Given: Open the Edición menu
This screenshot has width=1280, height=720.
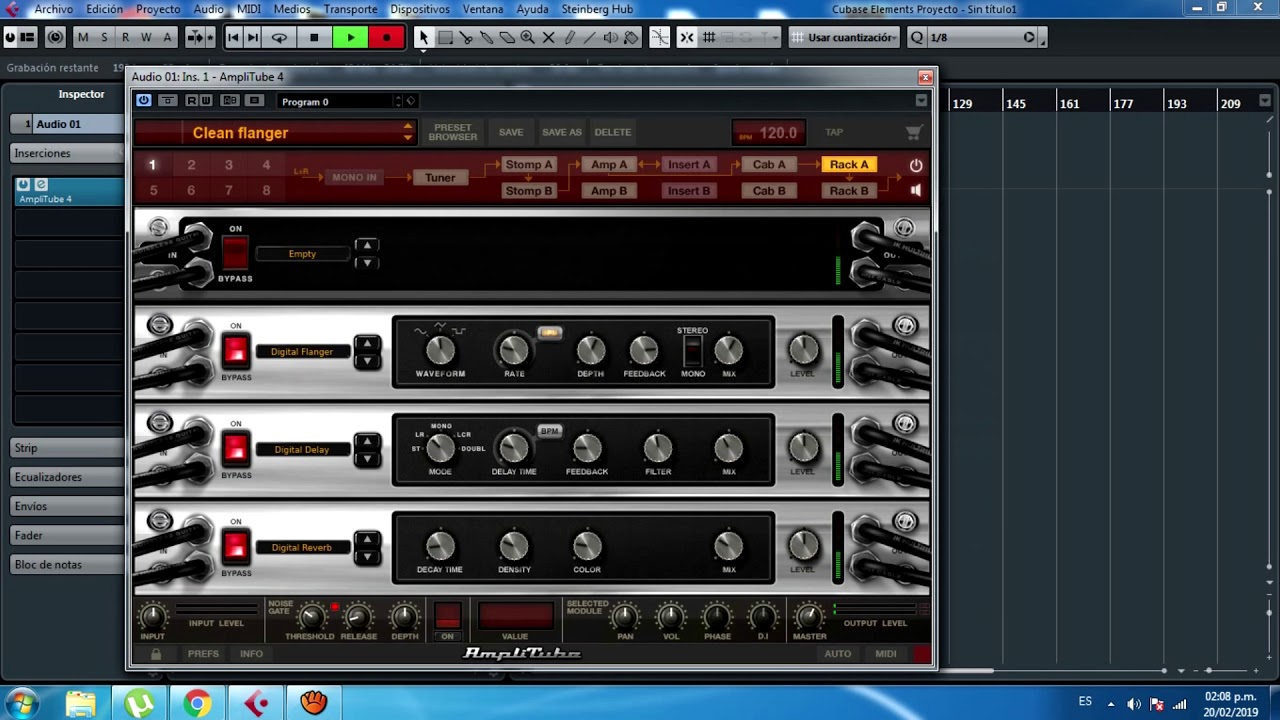Looking at the screenshot, I should click(104, 9).
